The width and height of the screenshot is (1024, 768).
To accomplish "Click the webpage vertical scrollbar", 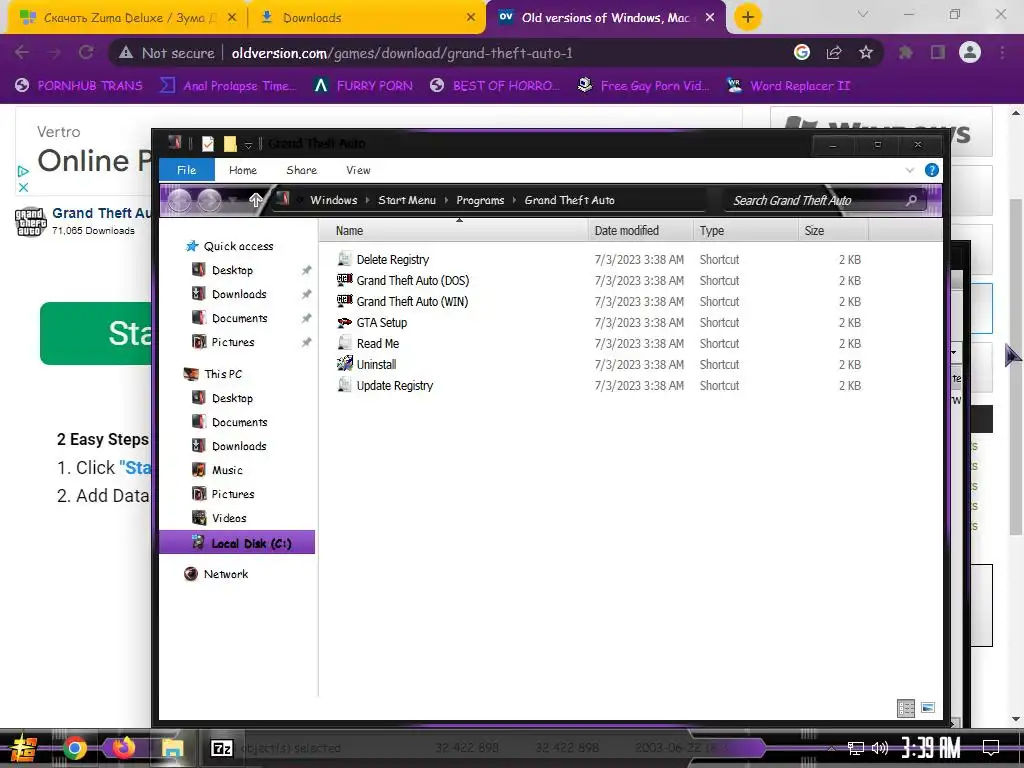I will pyautogui.click(x=1016, y=366).
